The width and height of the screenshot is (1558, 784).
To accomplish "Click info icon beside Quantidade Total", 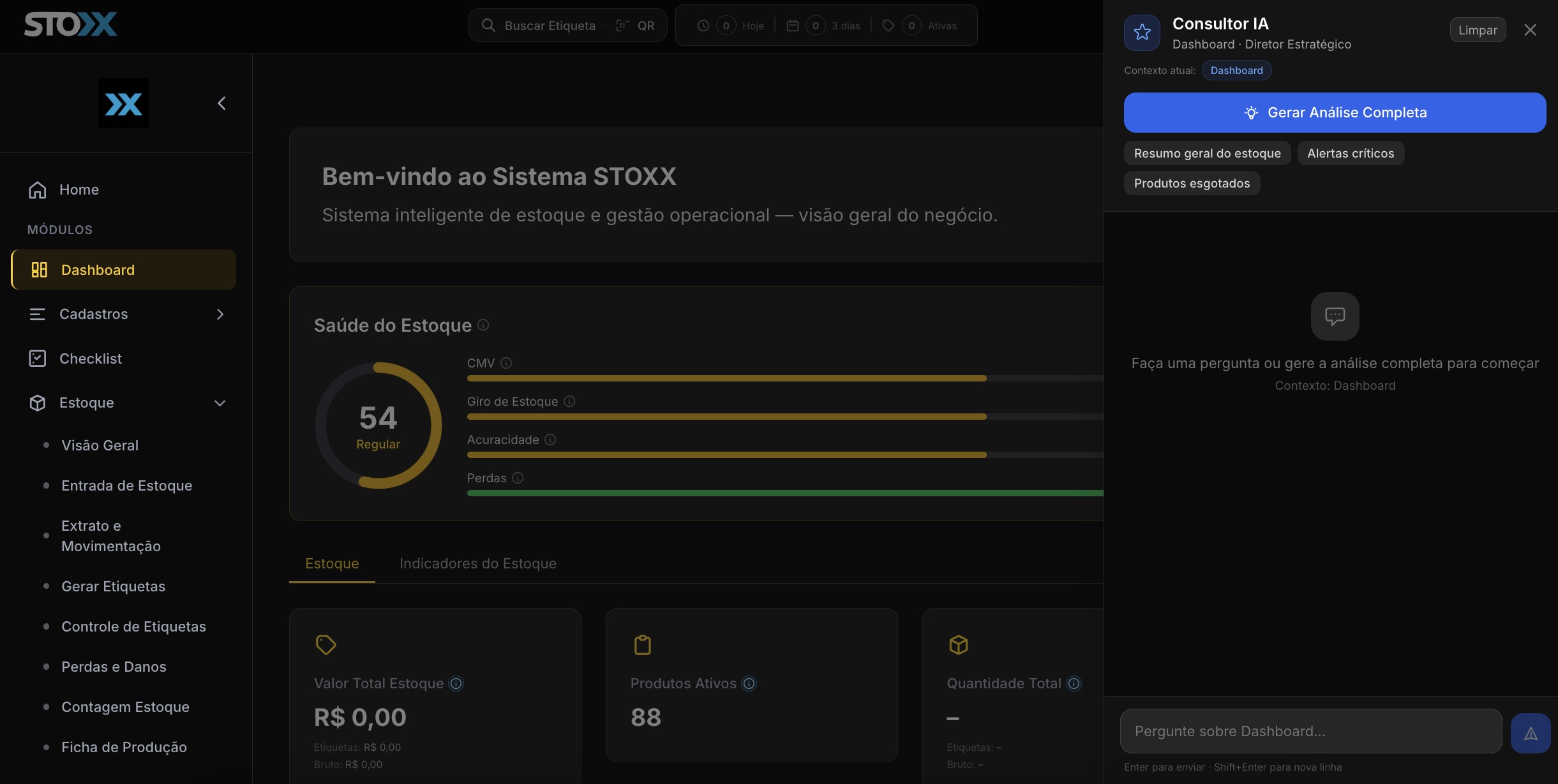I will tap(1074, 684).
